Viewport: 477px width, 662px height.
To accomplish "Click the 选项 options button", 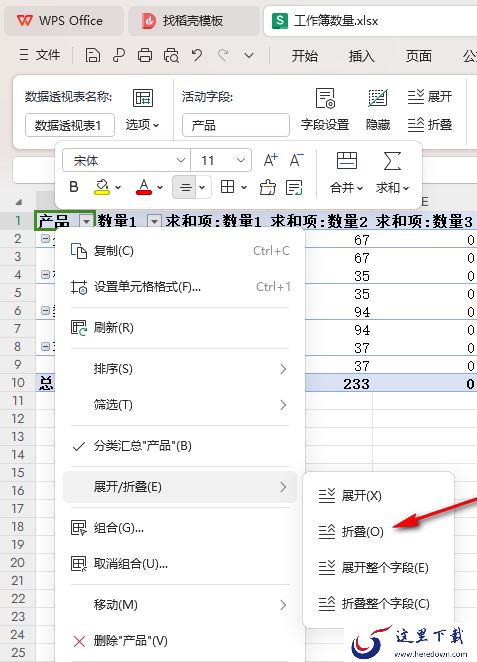I will (143, 125).
